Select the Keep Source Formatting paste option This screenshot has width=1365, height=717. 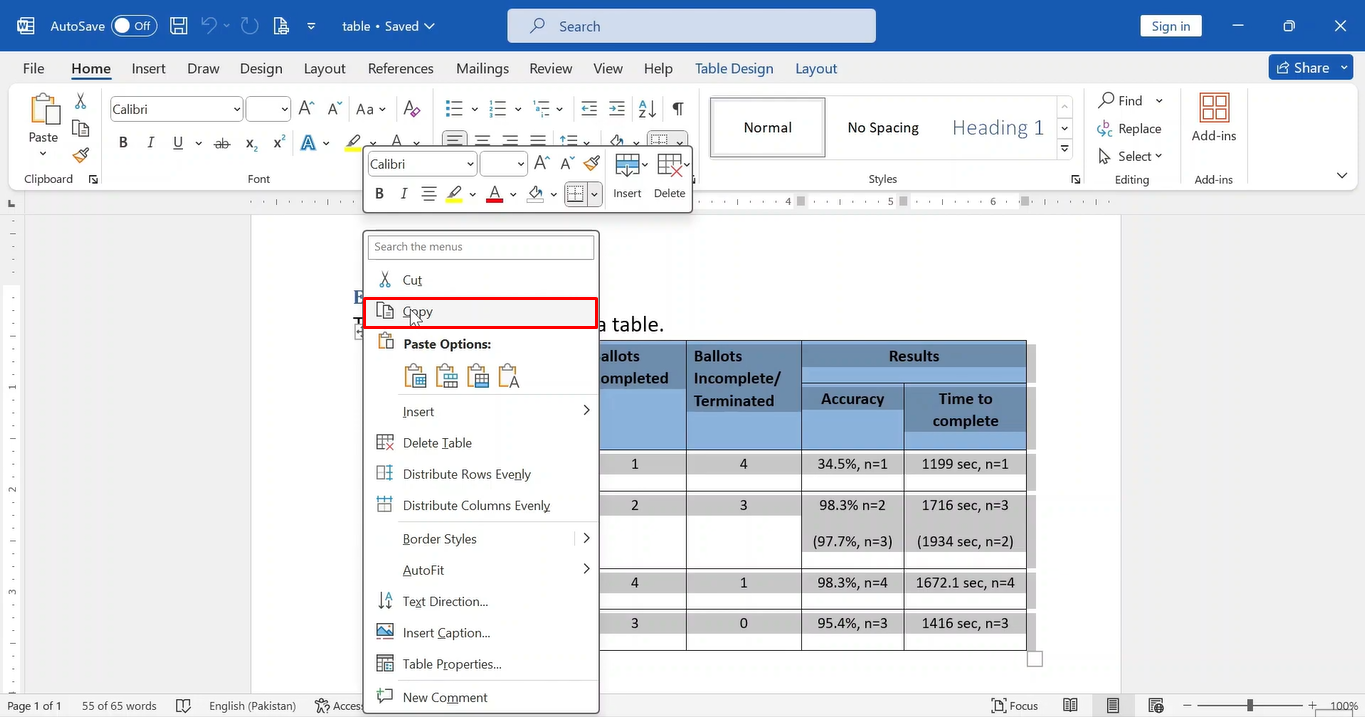tap(415, 376)
